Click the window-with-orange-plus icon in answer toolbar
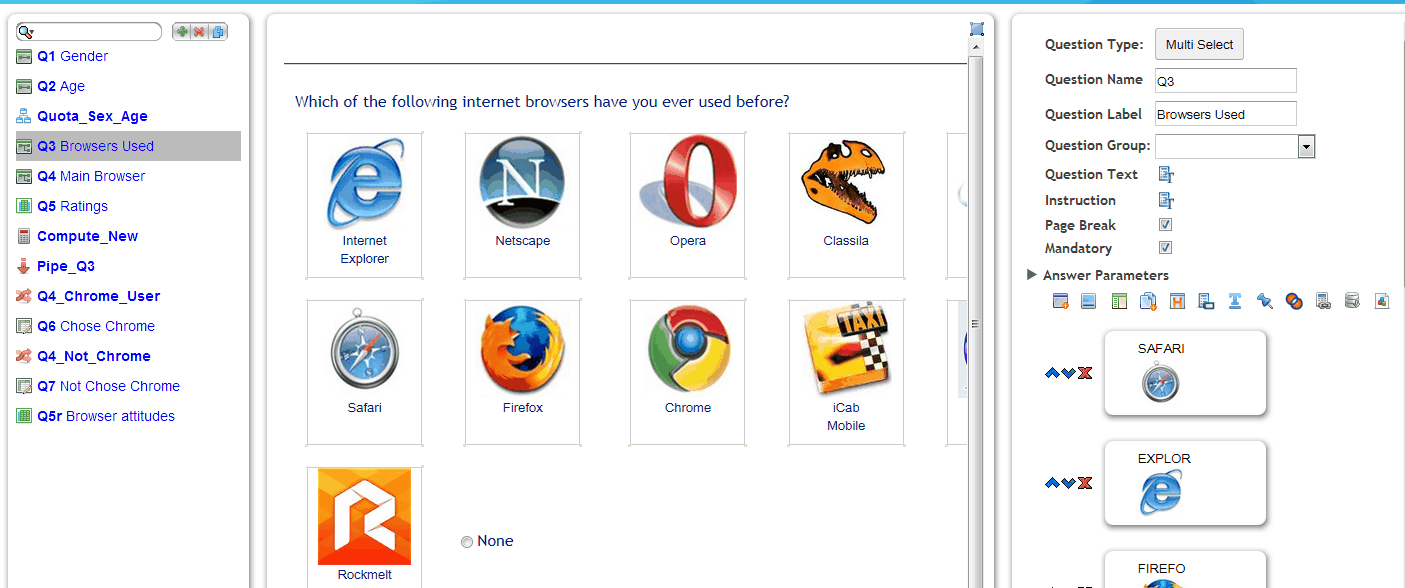Image resolution: width=1405 pixels, height=588 pixels. point(1060,301)
